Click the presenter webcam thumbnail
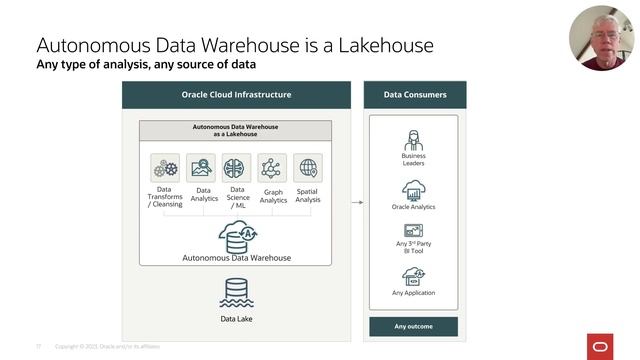 click(602, 38)
